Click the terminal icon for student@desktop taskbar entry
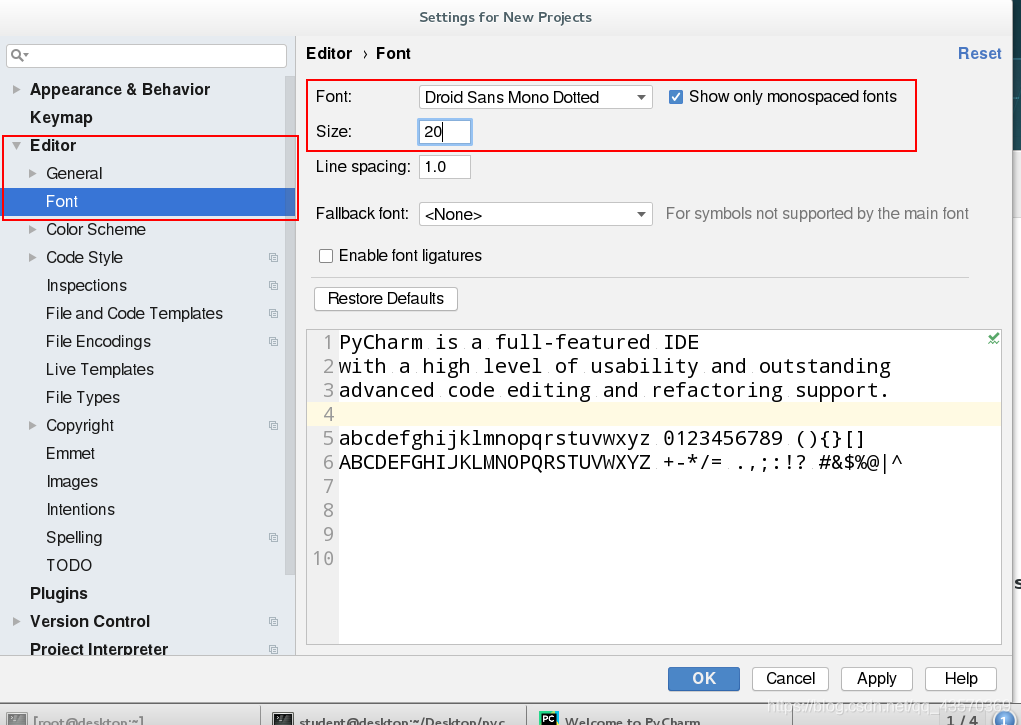Viewport: 1021px width, 725px height. [x=283, y=718]
